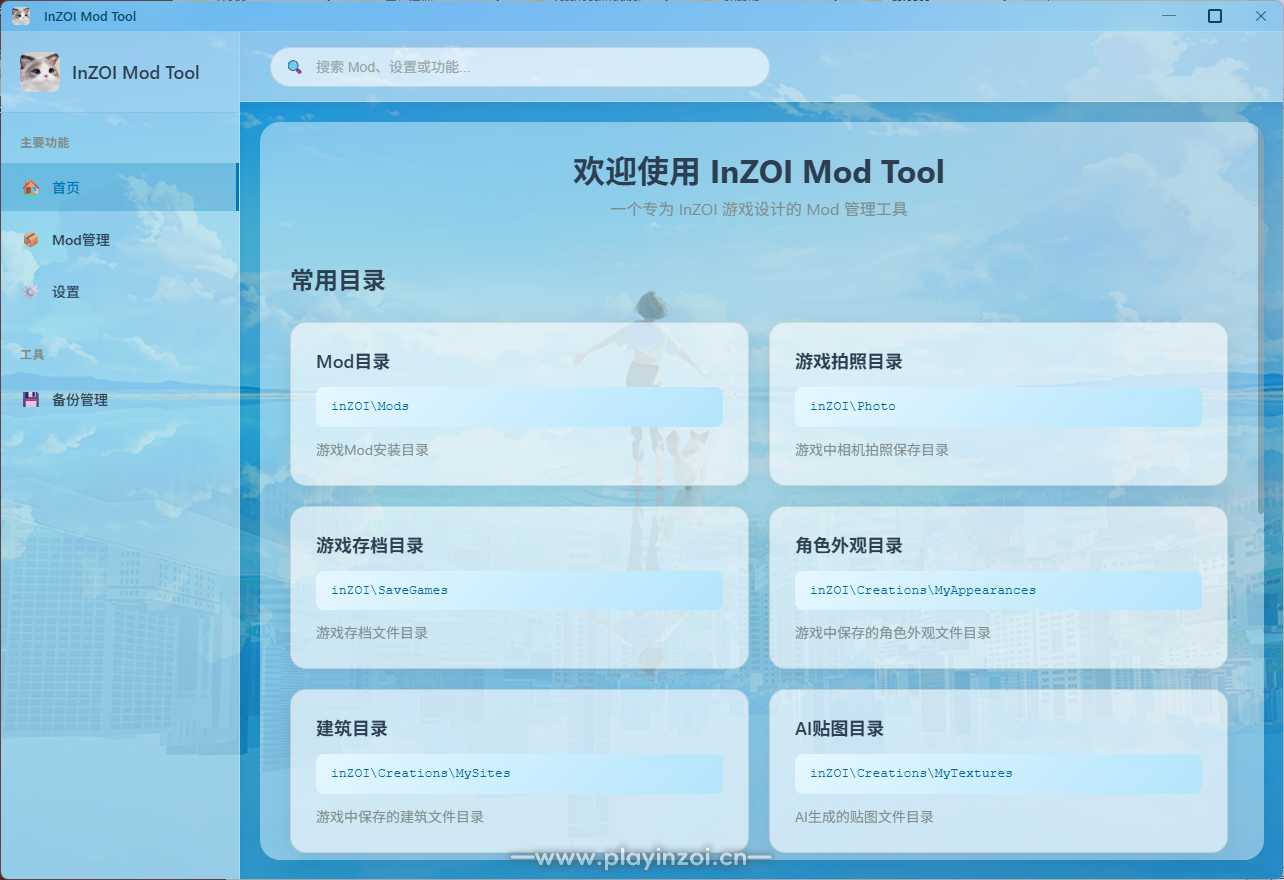Open 备份管理 in the tools section

tap(80, 400)
